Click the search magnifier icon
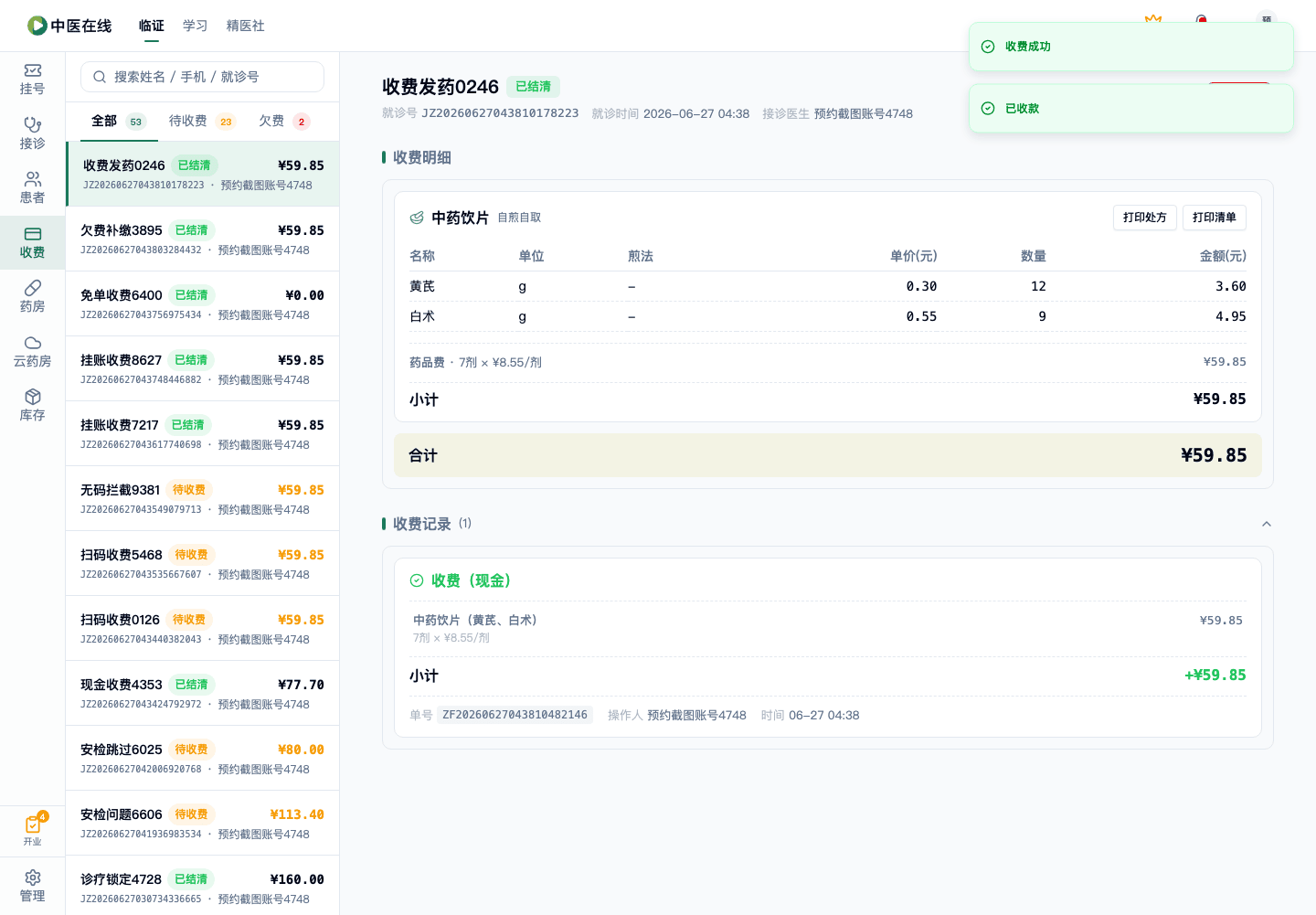 (x=100, y=77)
